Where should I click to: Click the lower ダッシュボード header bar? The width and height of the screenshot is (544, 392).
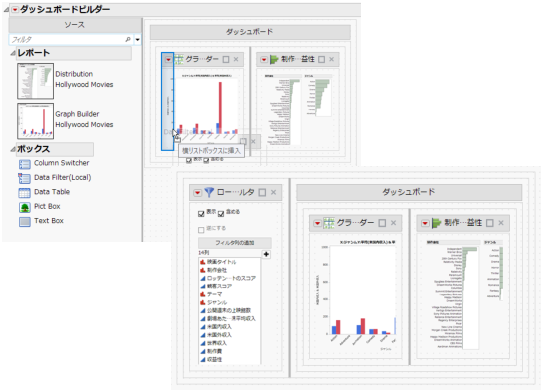409,192
